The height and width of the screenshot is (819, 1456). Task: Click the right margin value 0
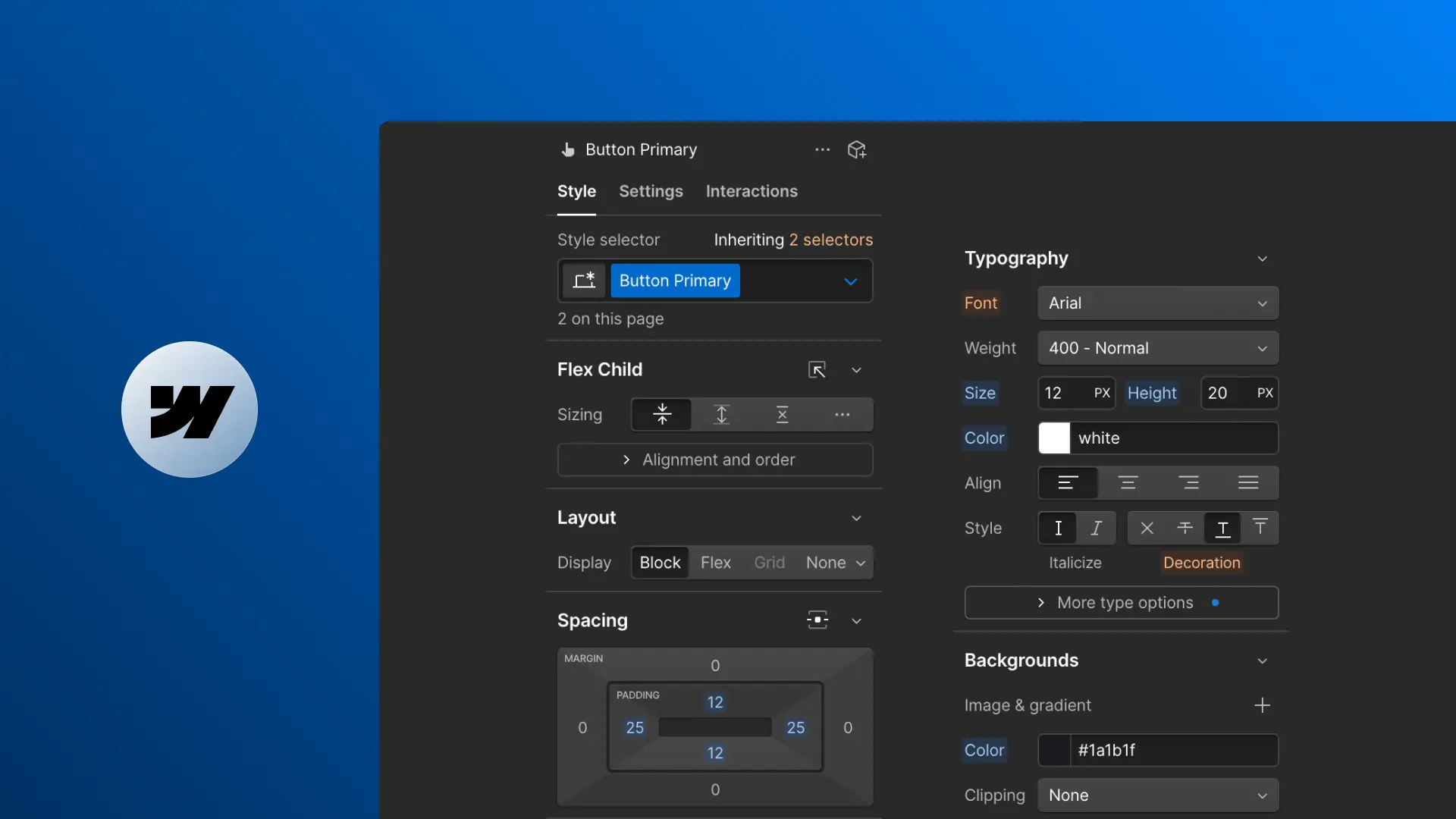tap(848, 728)
